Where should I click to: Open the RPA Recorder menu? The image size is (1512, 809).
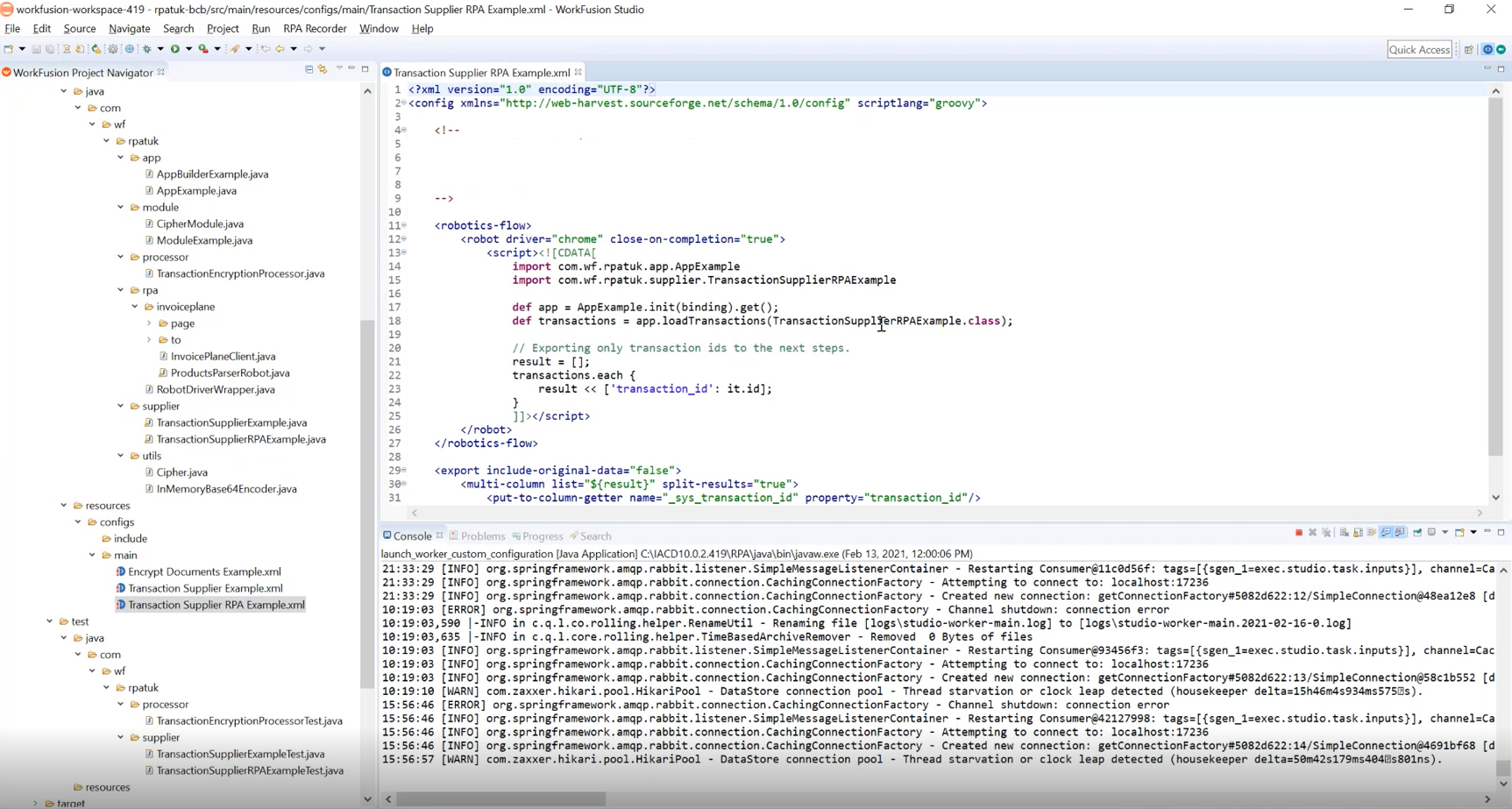tap(315, 29)
